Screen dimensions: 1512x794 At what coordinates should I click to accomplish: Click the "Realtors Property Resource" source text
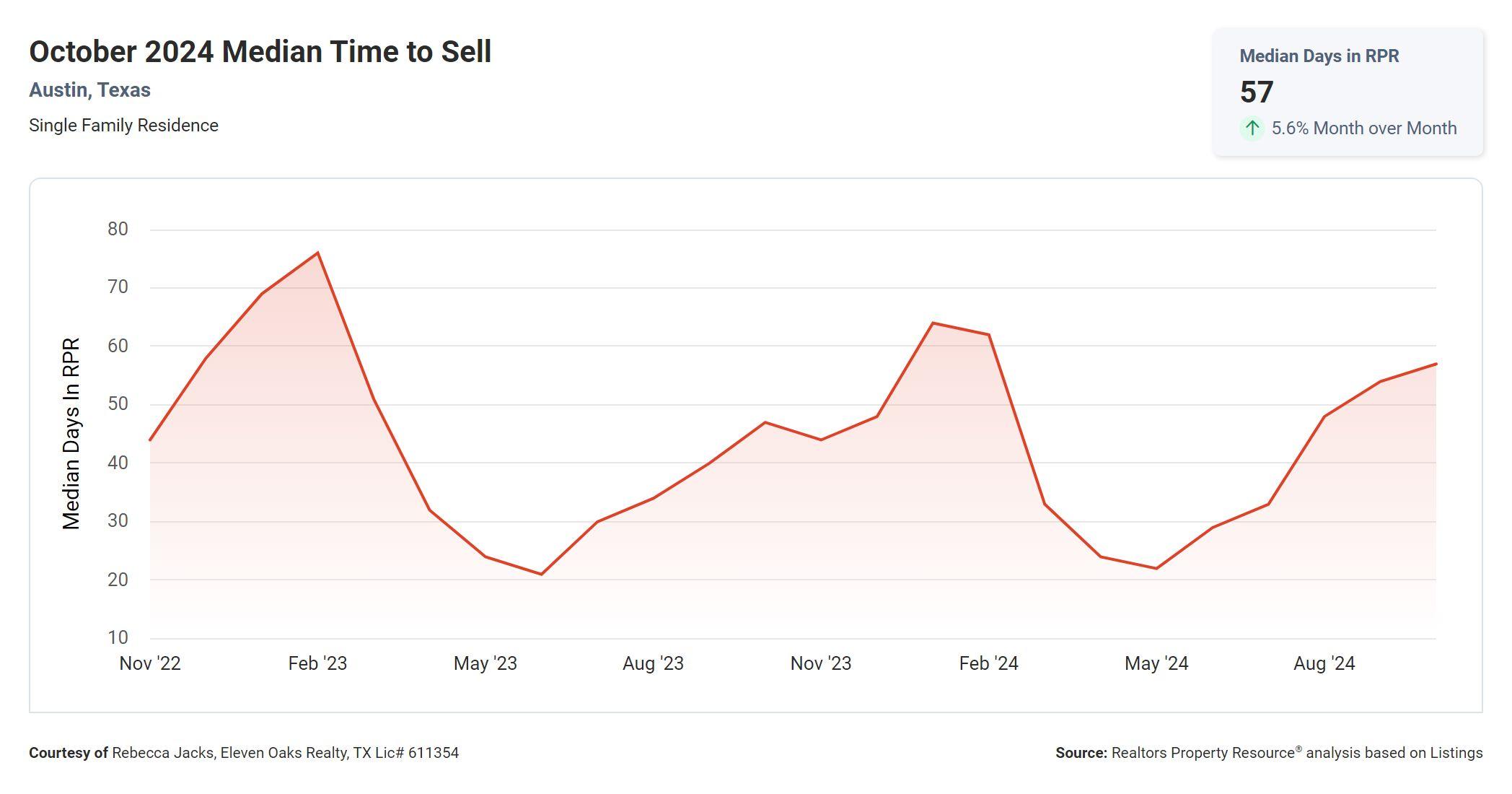tap(1203, 753)
